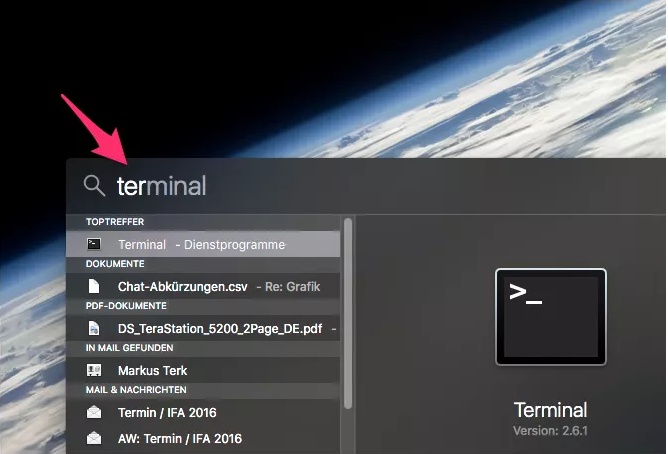Viewport: 668px width, 454px height.
Task: Open DS_TeraStation_5200_2Page_DE.pdf result
Action: click(203, 328)
